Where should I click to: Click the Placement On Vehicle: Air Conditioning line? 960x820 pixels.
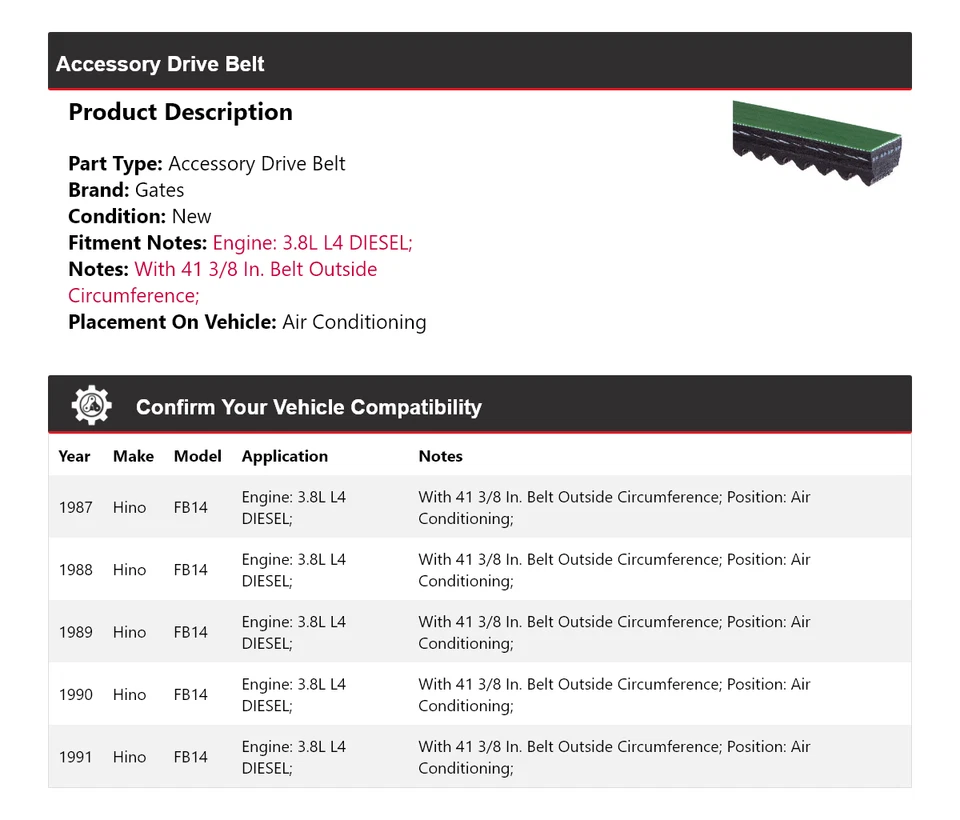click(x=247, y=322)
